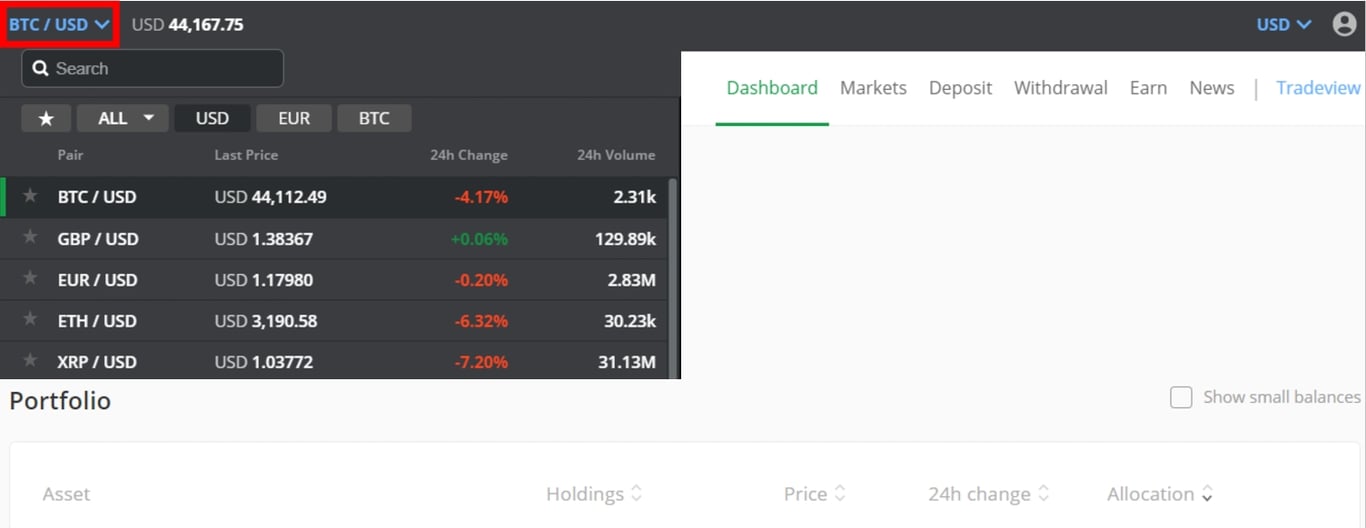Click the user account profile icon
Viewport: 1366px width, 528px height.
pyautogui.click(x=1344, y=24)
